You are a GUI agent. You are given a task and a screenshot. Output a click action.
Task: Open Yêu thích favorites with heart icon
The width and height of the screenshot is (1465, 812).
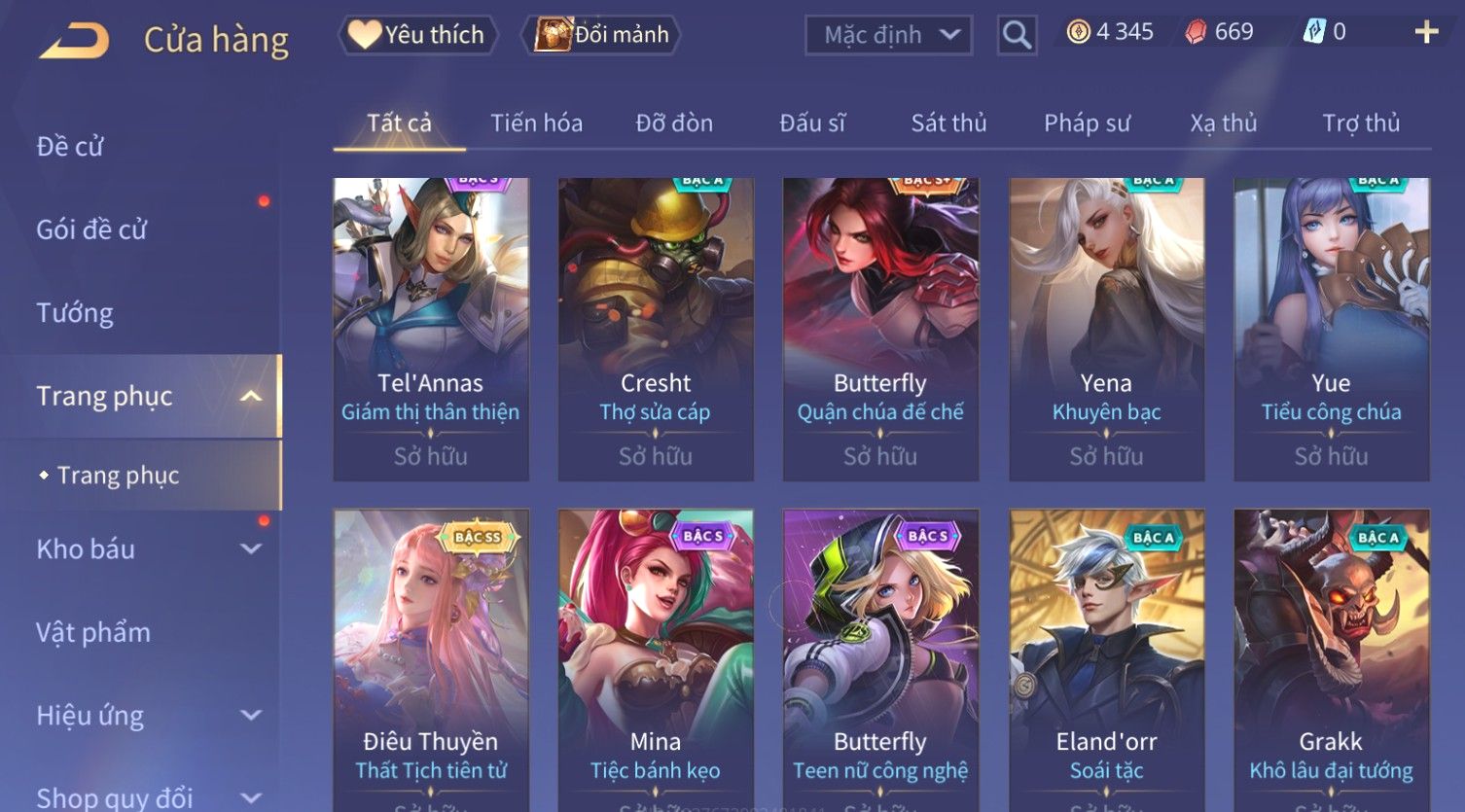(x=417, y=35)
